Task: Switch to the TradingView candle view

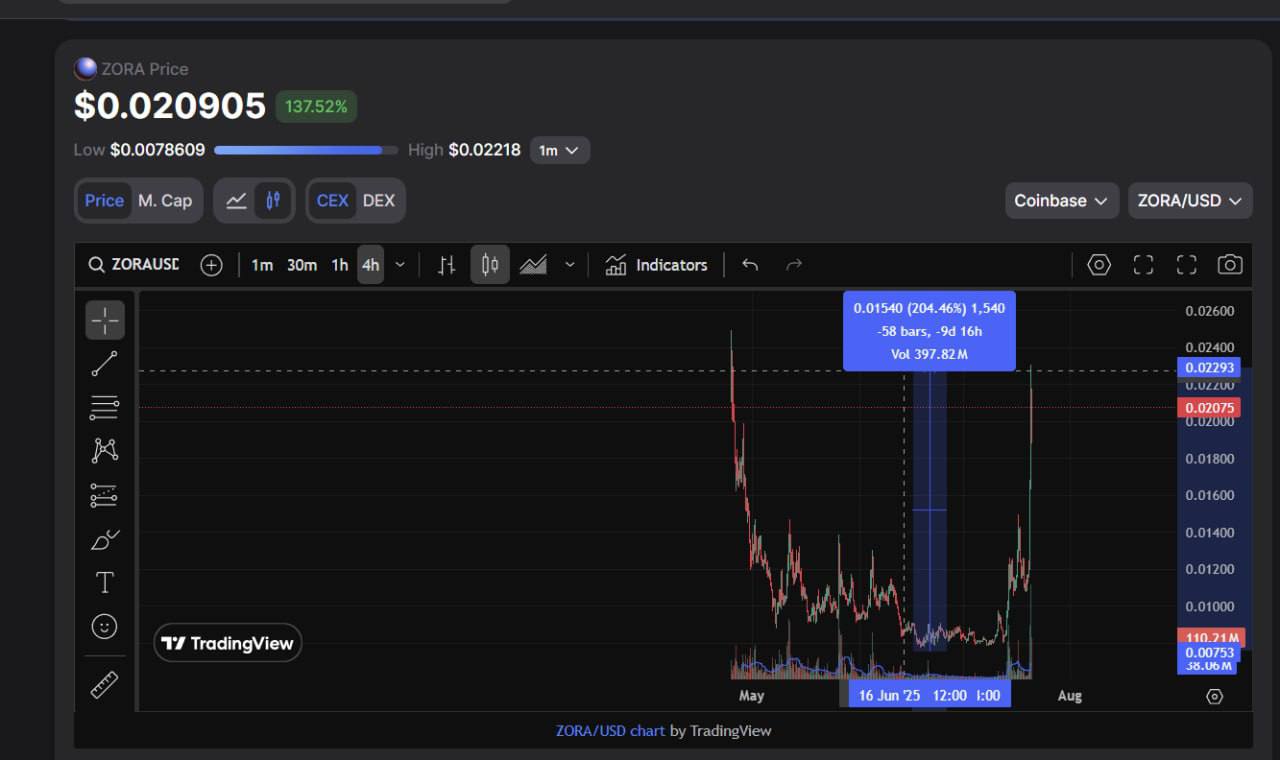Action: click(272, 201)
